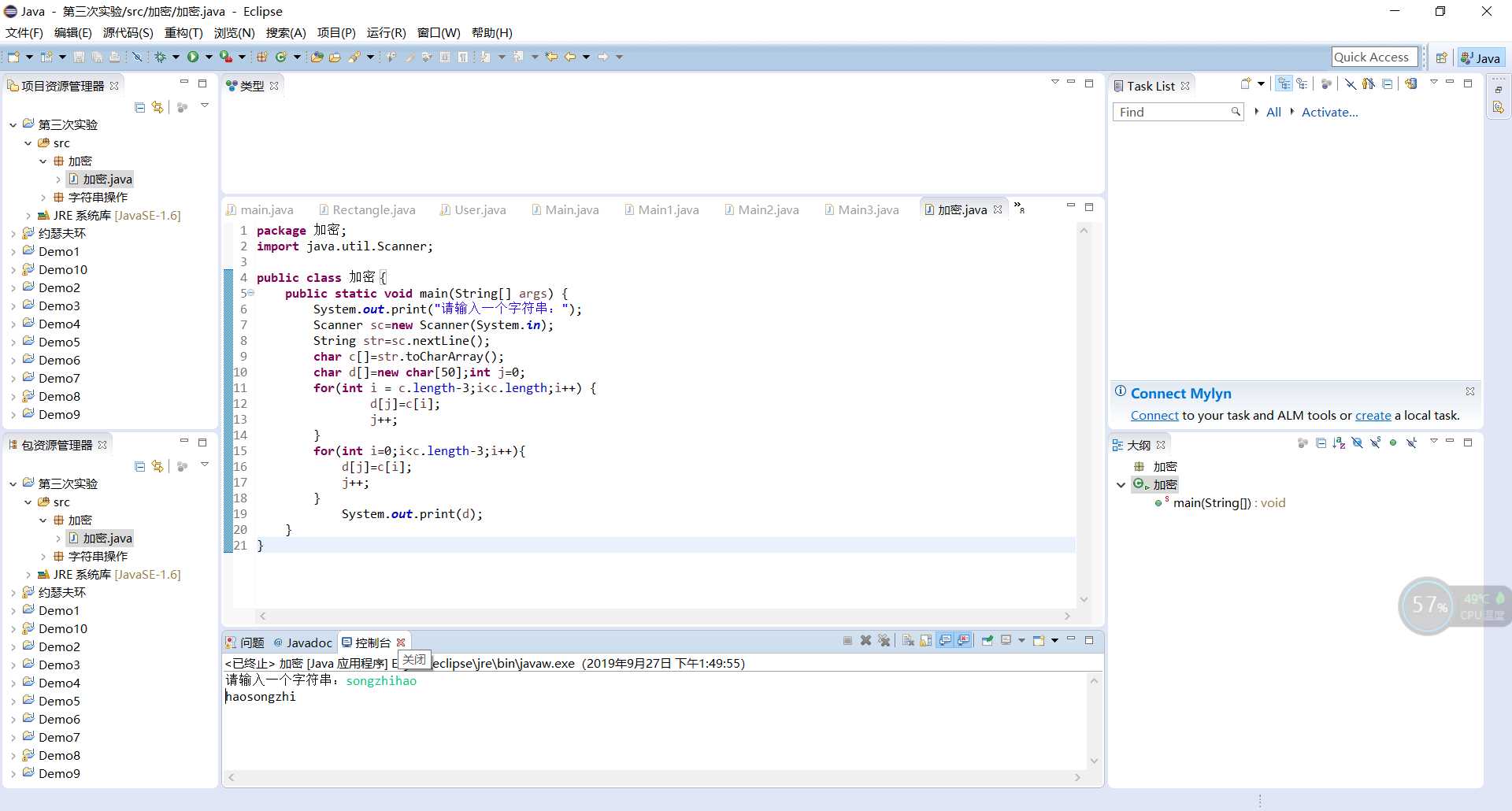Expand Demo10 project in 项目资源管理器
Viewport: 1512px width, 811px height.
click(x=13, y=269)
